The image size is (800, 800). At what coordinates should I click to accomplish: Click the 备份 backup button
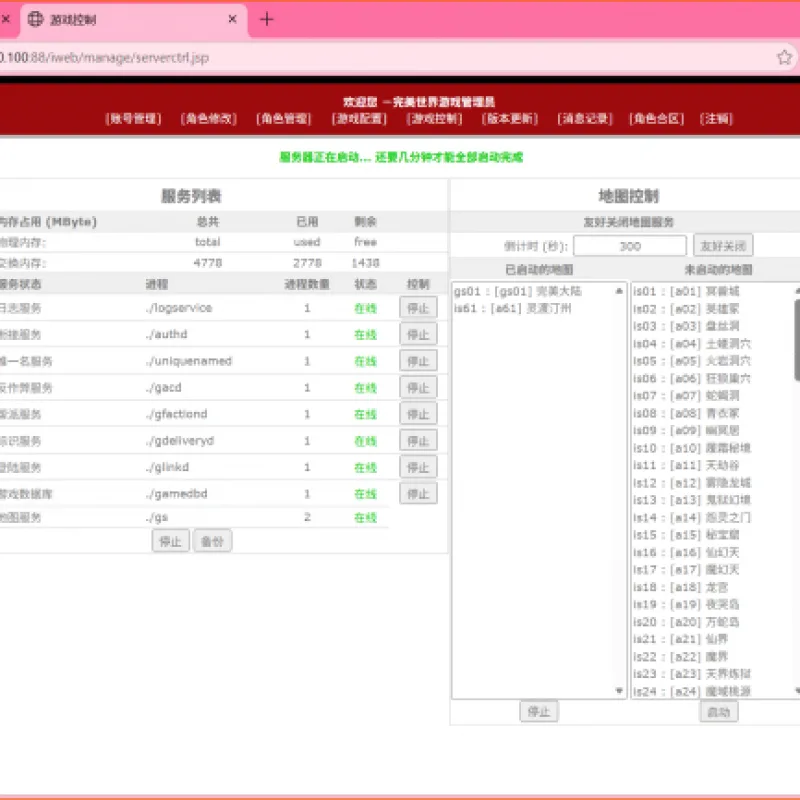coord(212,541)
